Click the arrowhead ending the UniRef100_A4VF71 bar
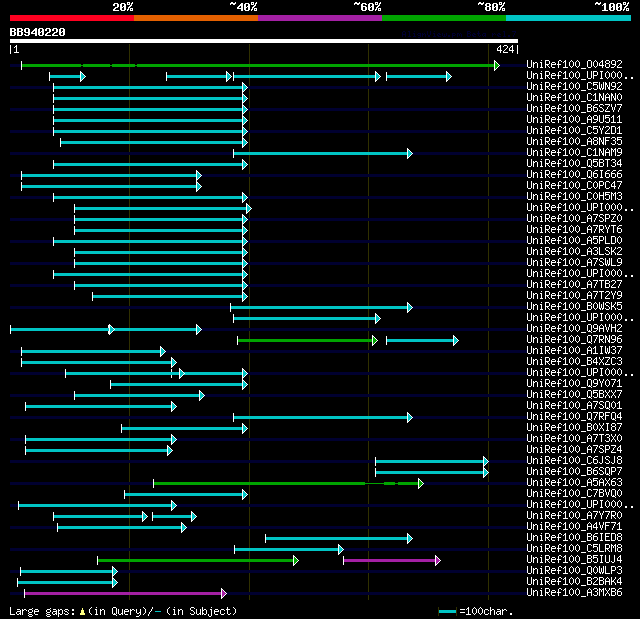This screenshot has height=619, width=640. click(184, 528)
